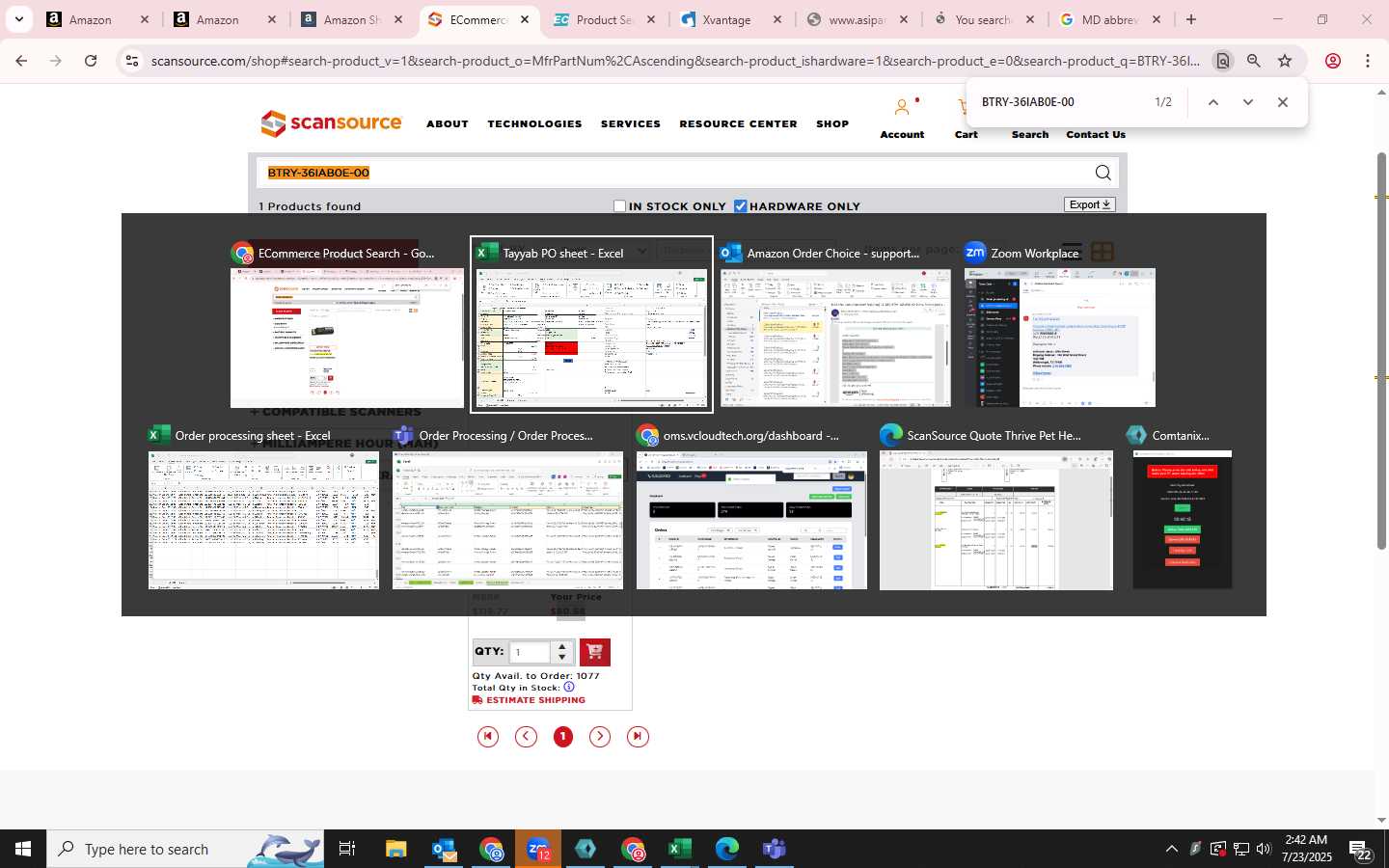Open the About menu
The height and width of the screenshot is (868, 1389).
coord(448,123)
